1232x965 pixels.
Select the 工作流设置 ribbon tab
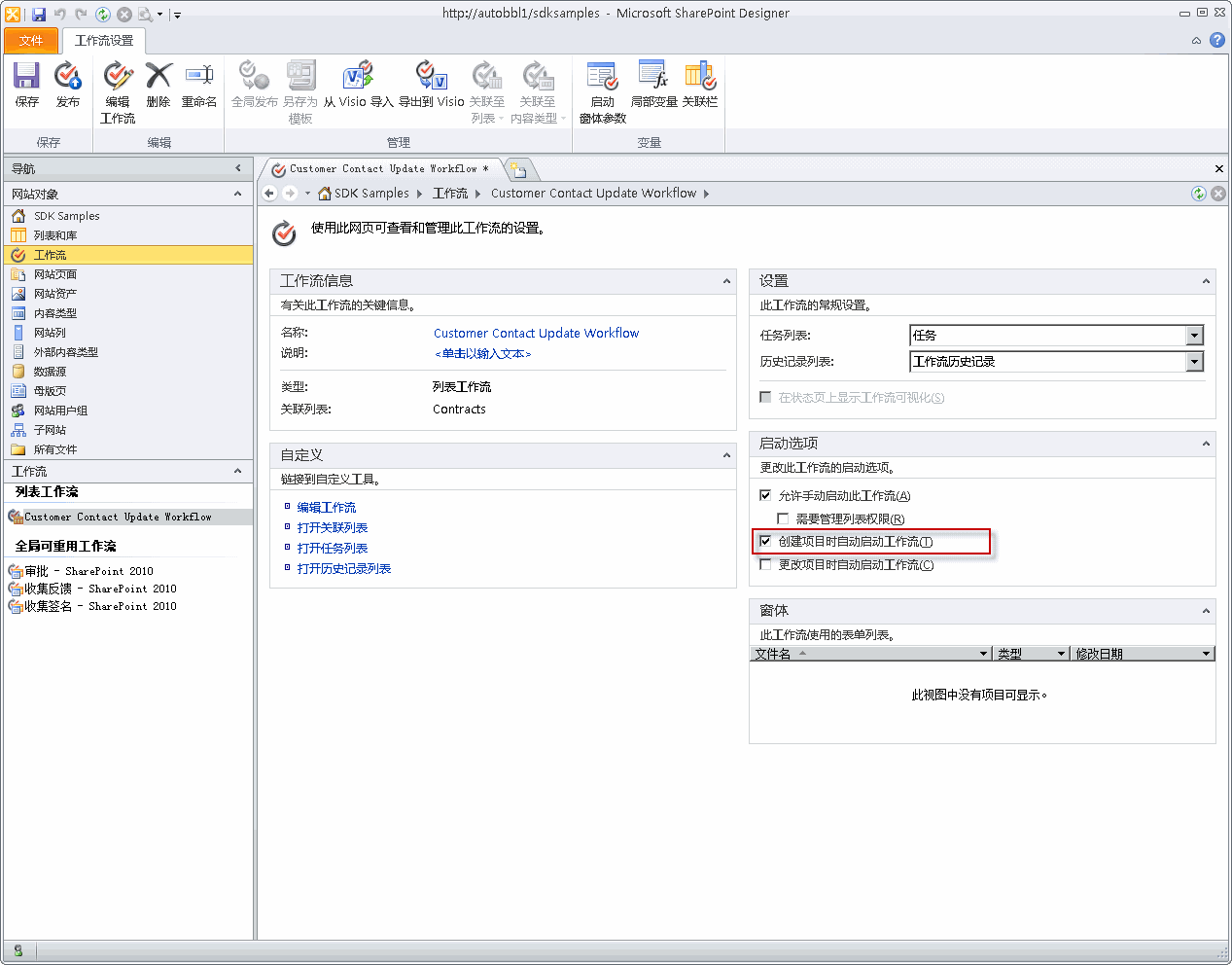(104, 41)
